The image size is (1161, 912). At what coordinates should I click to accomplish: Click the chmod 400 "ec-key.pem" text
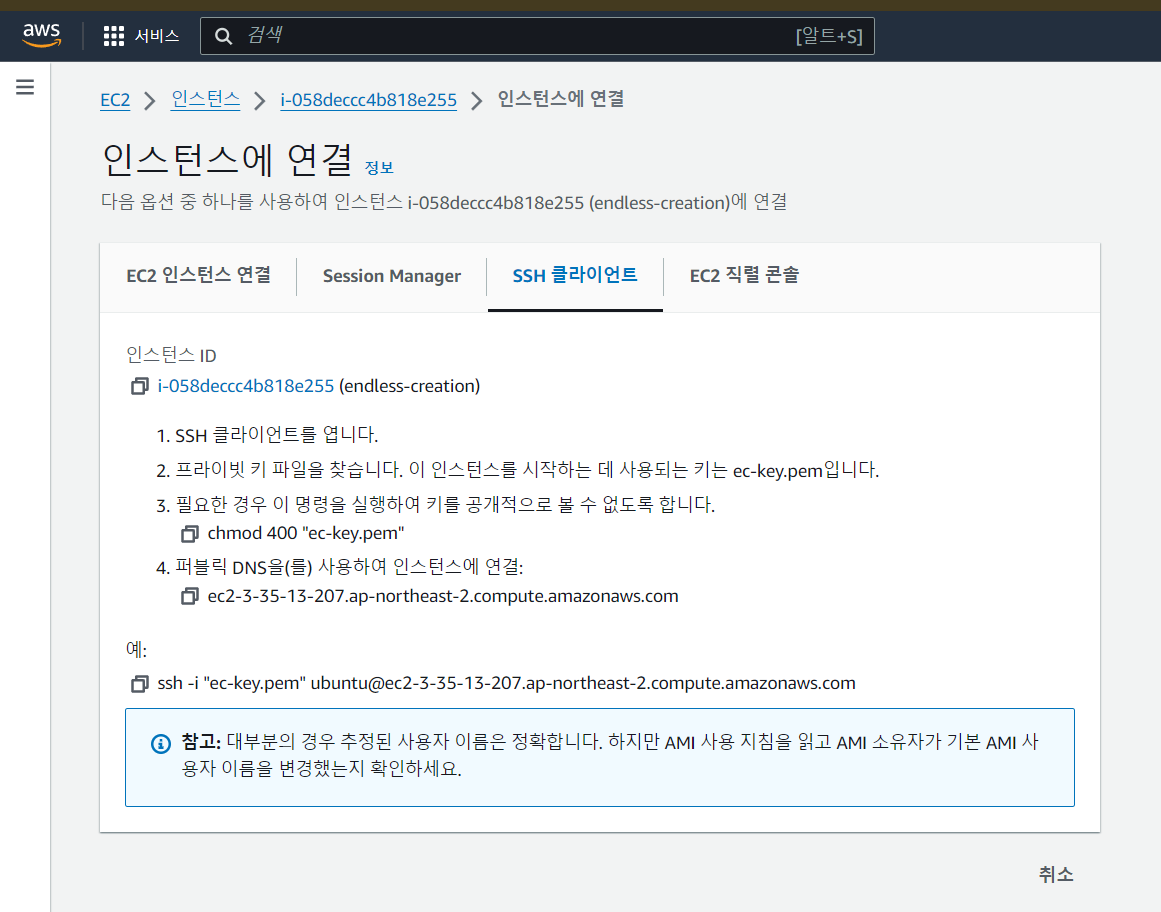[306, 534]
